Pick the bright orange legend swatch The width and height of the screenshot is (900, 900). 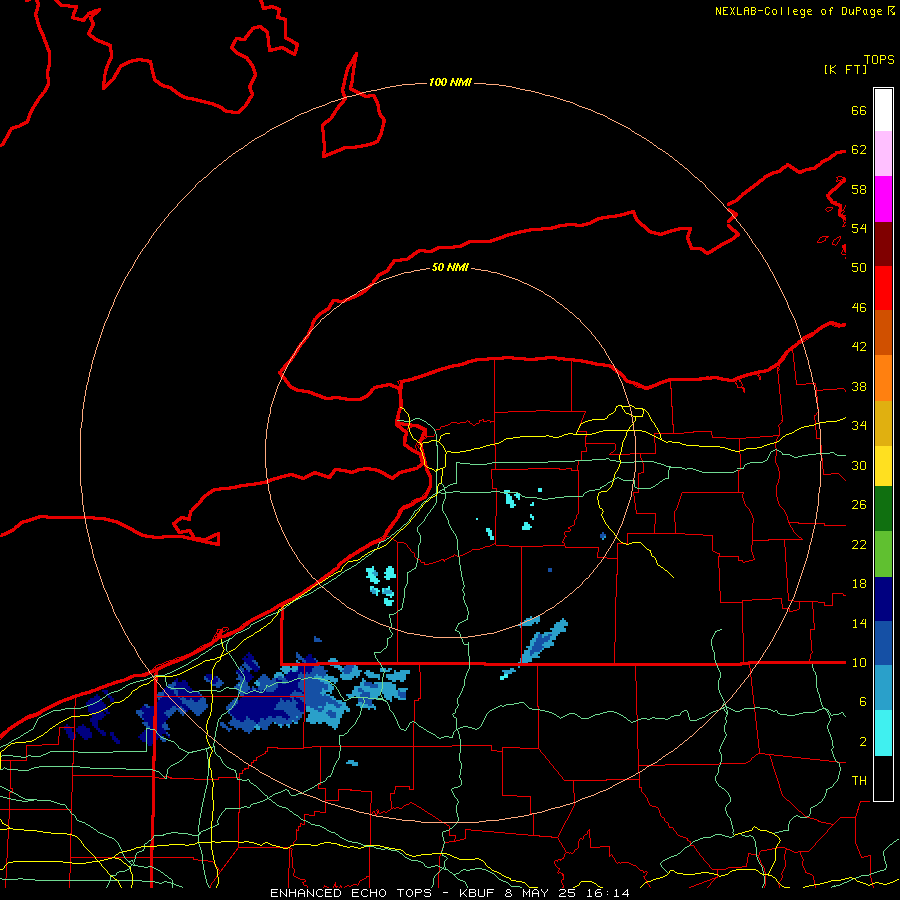pyautogui.click(x=883, y=378)
